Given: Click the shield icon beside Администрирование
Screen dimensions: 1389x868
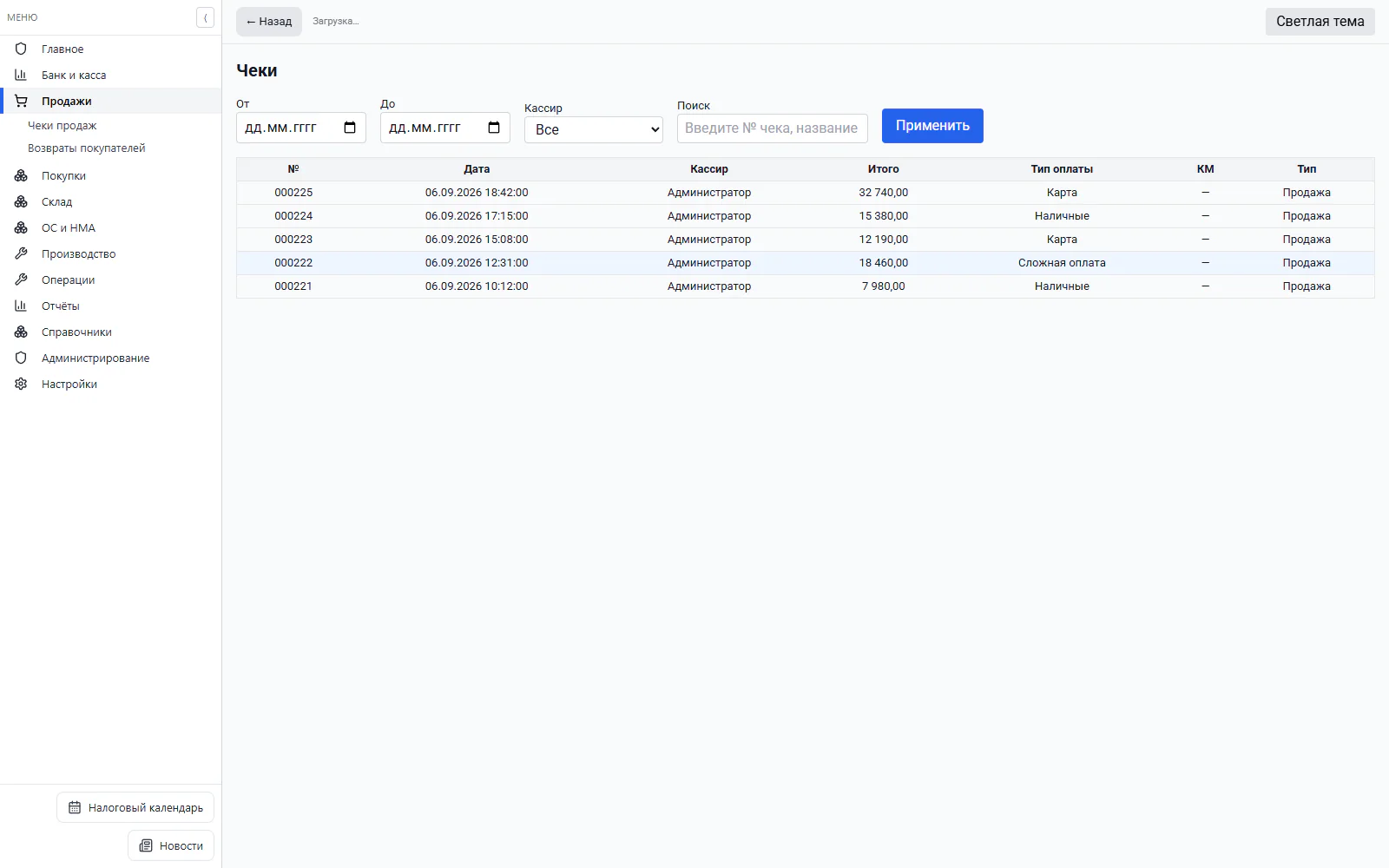Looking at the screenshot, I should click(x=21, y=358).
